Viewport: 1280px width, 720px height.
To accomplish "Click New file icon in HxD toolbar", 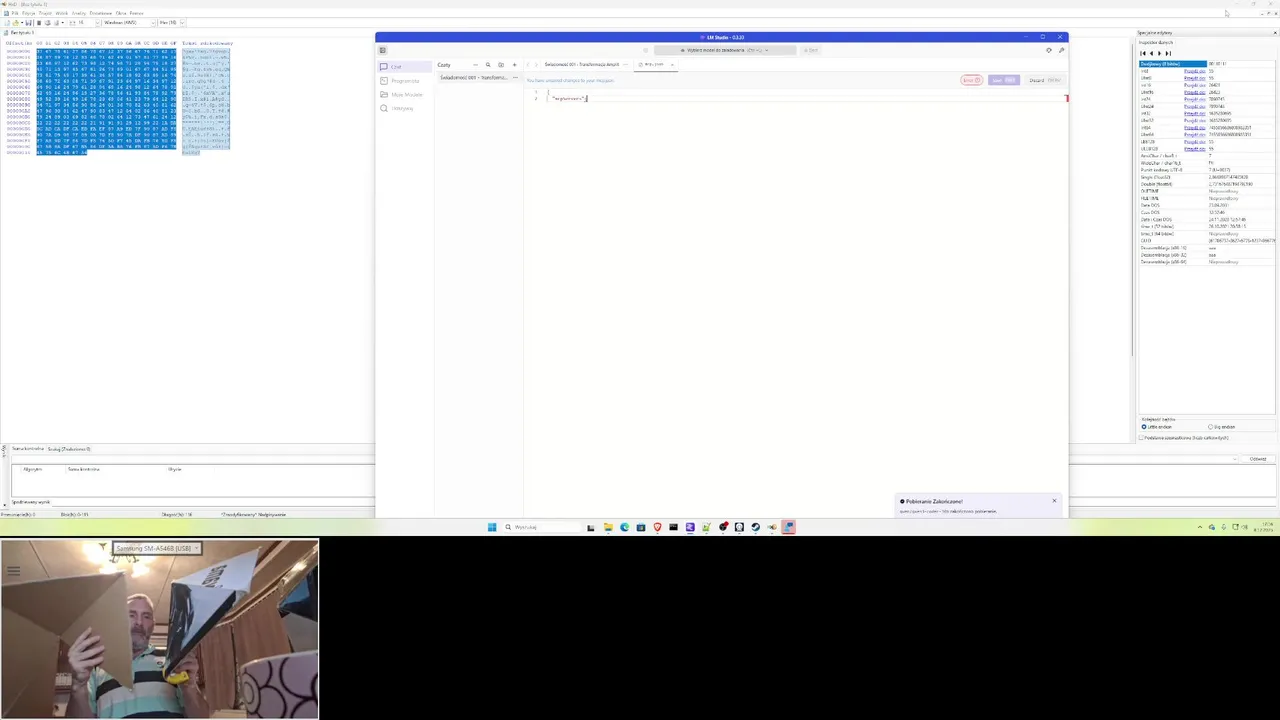I will [7, 22].
